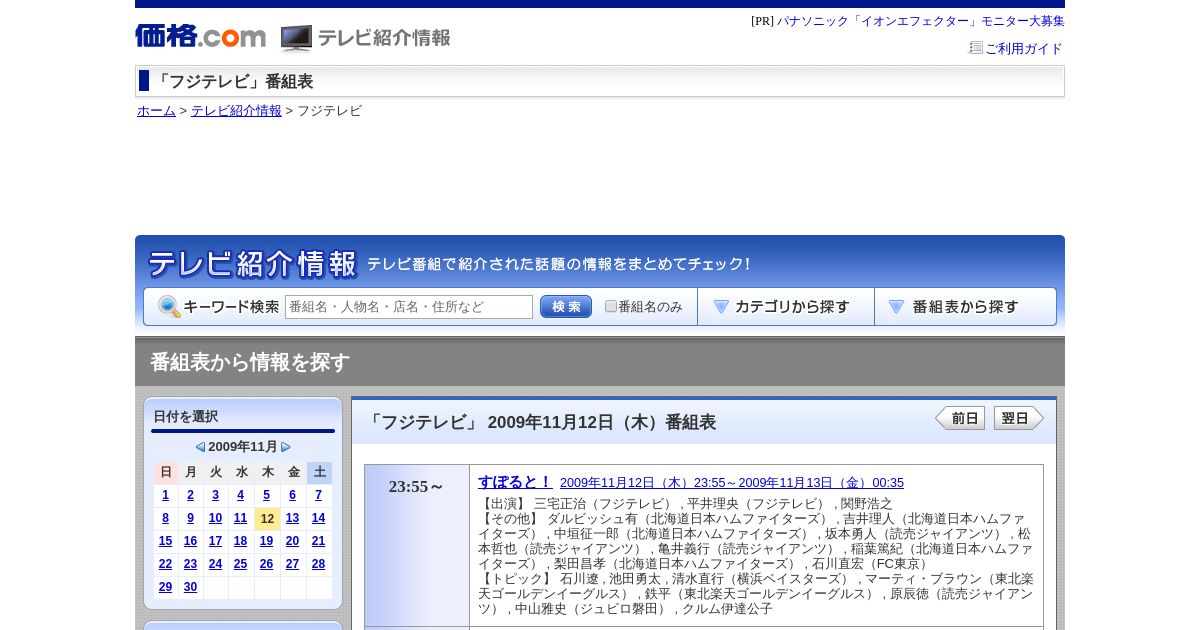Select November 10 in the calendar
The height and width of the screenshot is (630, 1200).
click(x=215, y=518)
